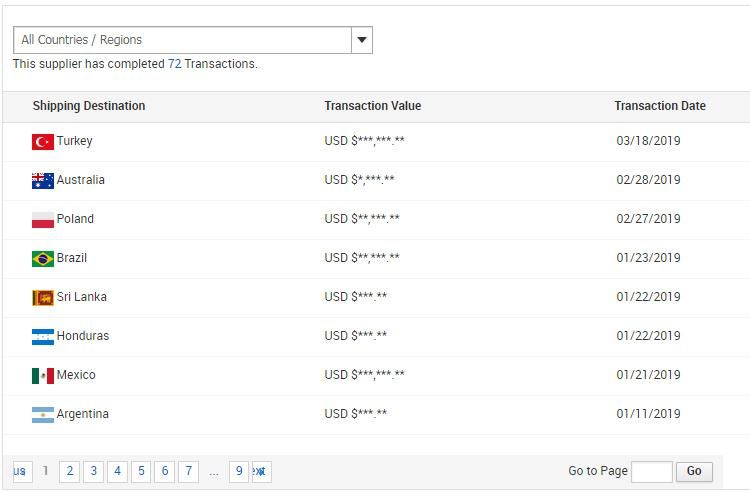Jump to page 9

pos(239,471)
